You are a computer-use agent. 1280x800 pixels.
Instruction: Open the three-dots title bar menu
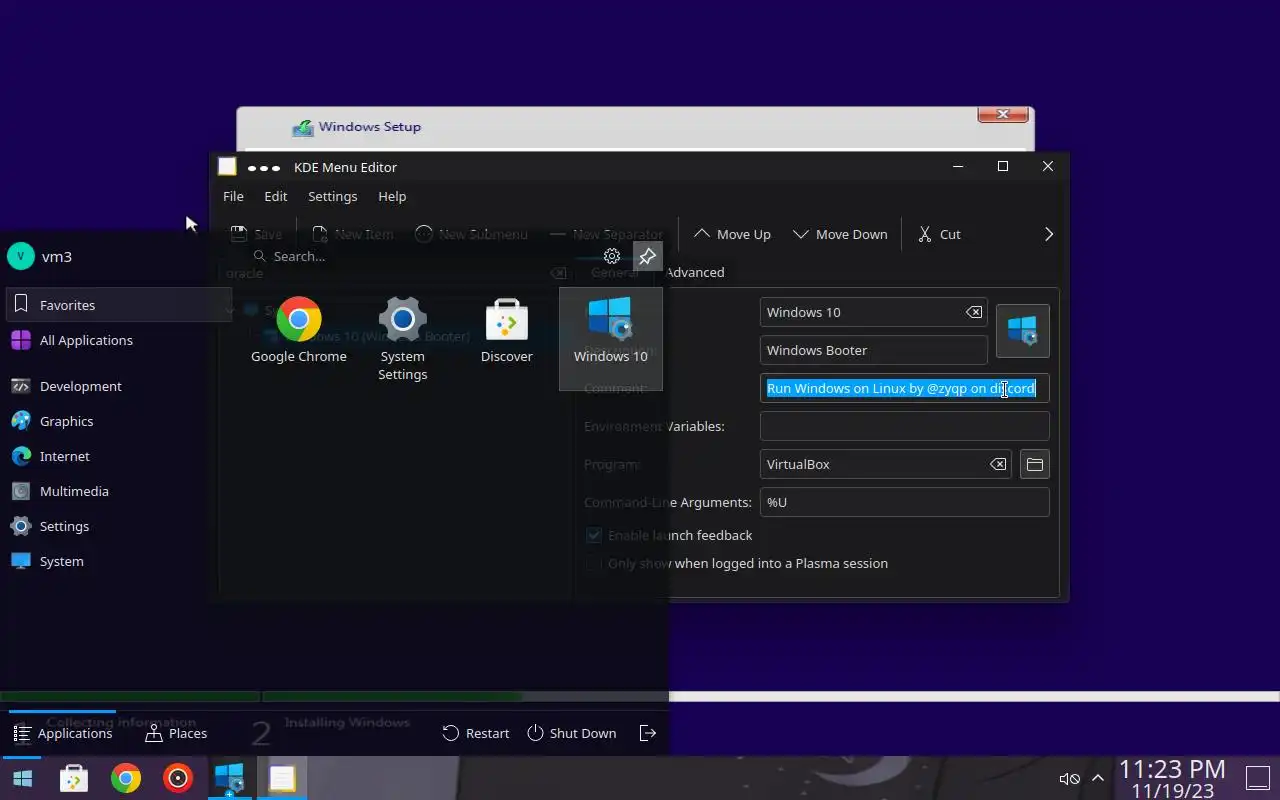pos(265,168)
